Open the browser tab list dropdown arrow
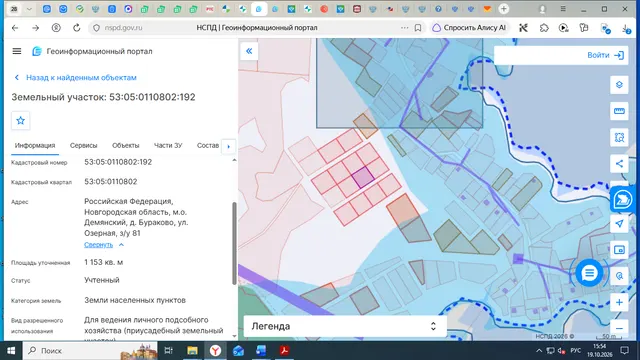640x360 pixels. tap(29, 9)
